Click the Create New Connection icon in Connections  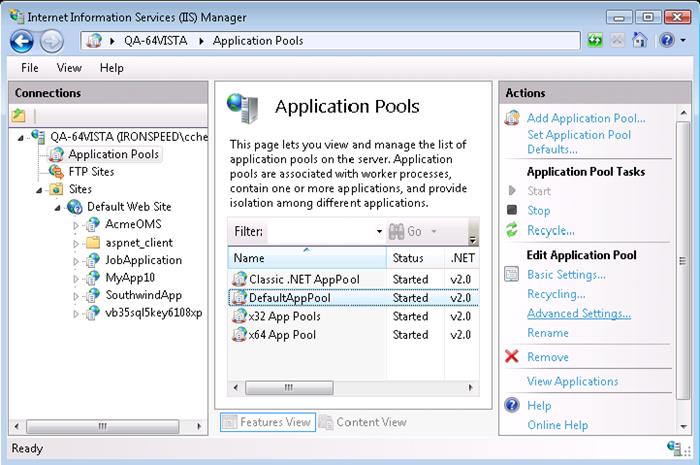[x=19, y=116]
